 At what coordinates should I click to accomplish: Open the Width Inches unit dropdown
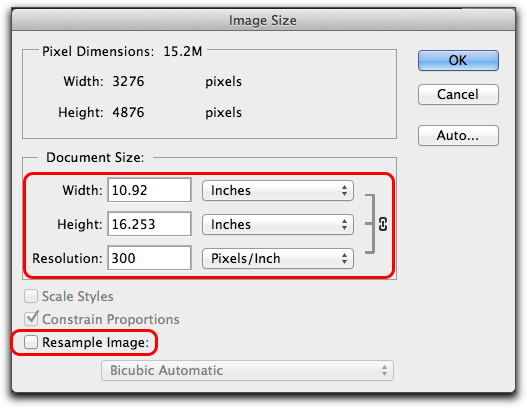(x=278, y=191)
